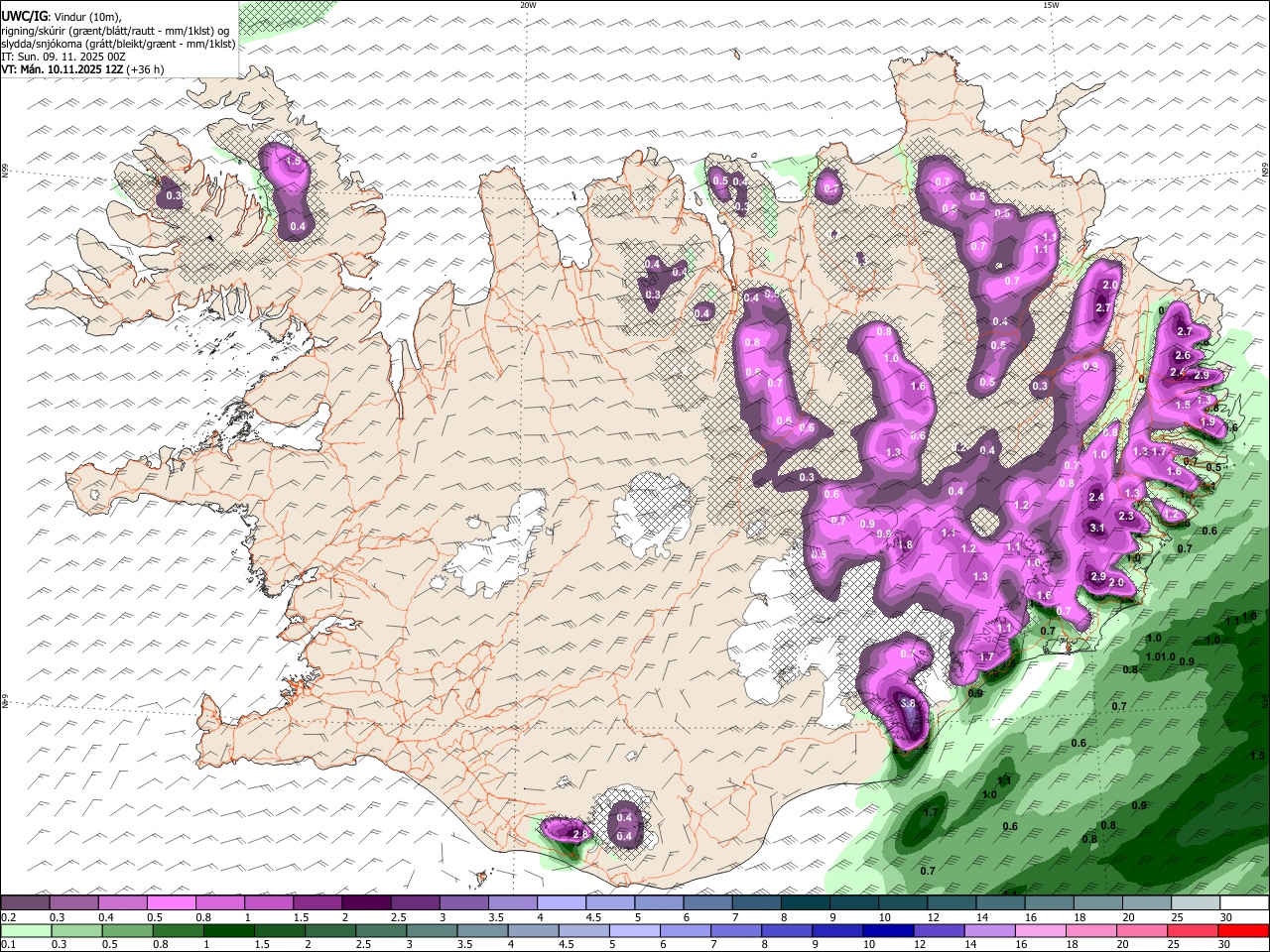Select the 2.3 snowfall value in the east
This screenshot has width=1270, height=952.
pyautogui.click(x=1126, y=517)
